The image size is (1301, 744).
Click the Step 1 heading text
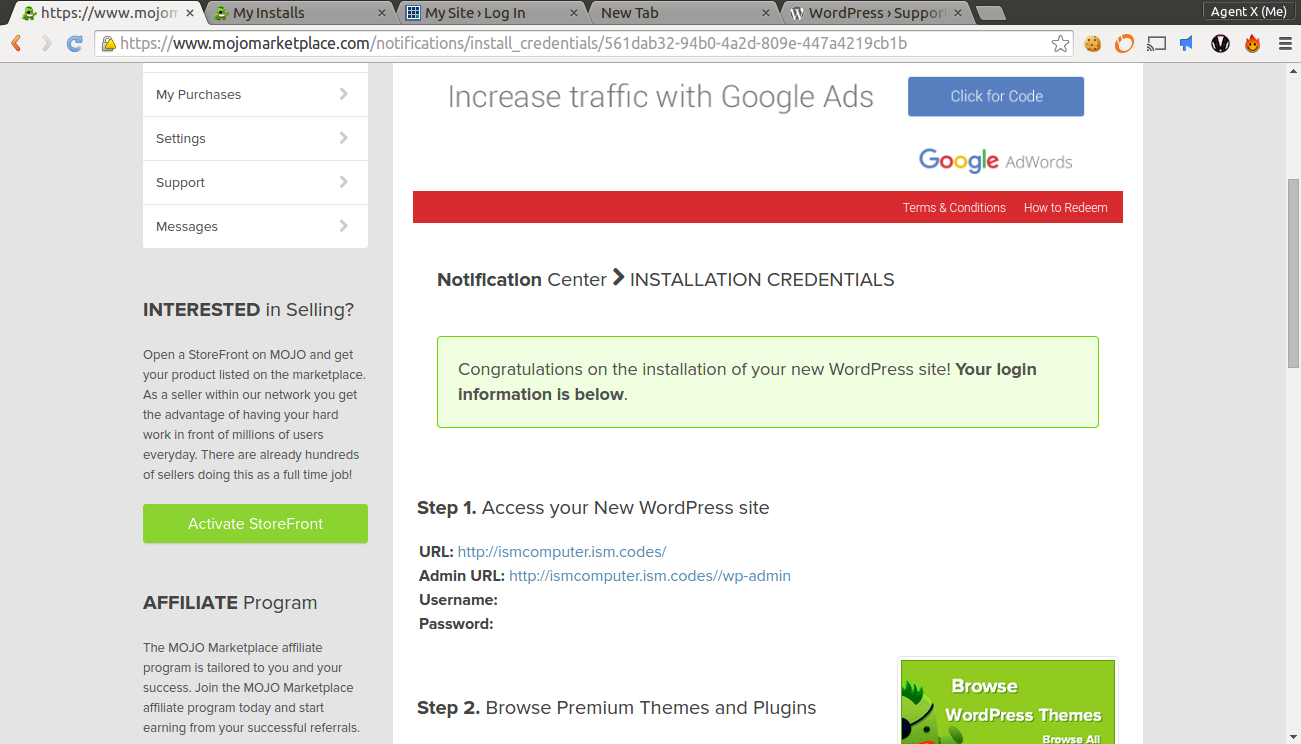(593, 508)
